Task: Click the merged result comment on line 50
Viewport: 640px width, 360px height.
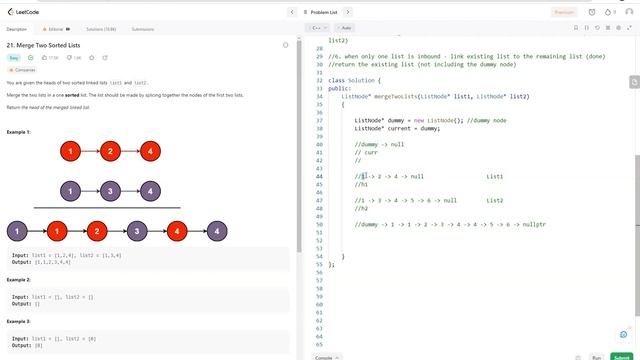Action: click(x=450, y=224)
